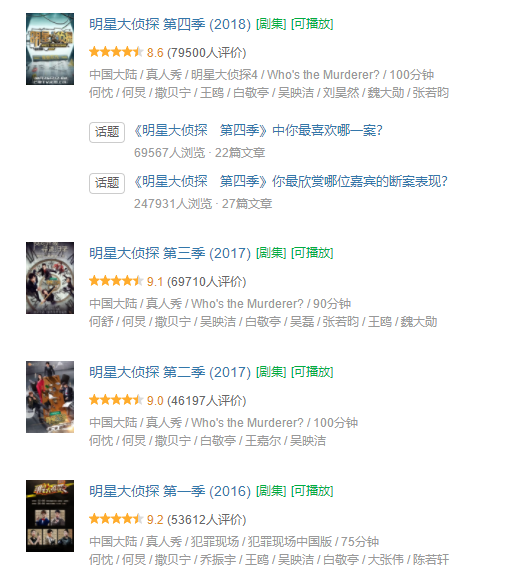Click the 第二季 poster thumbnail
The width and height of the screenshot is (525, 579).
point(50,397)
